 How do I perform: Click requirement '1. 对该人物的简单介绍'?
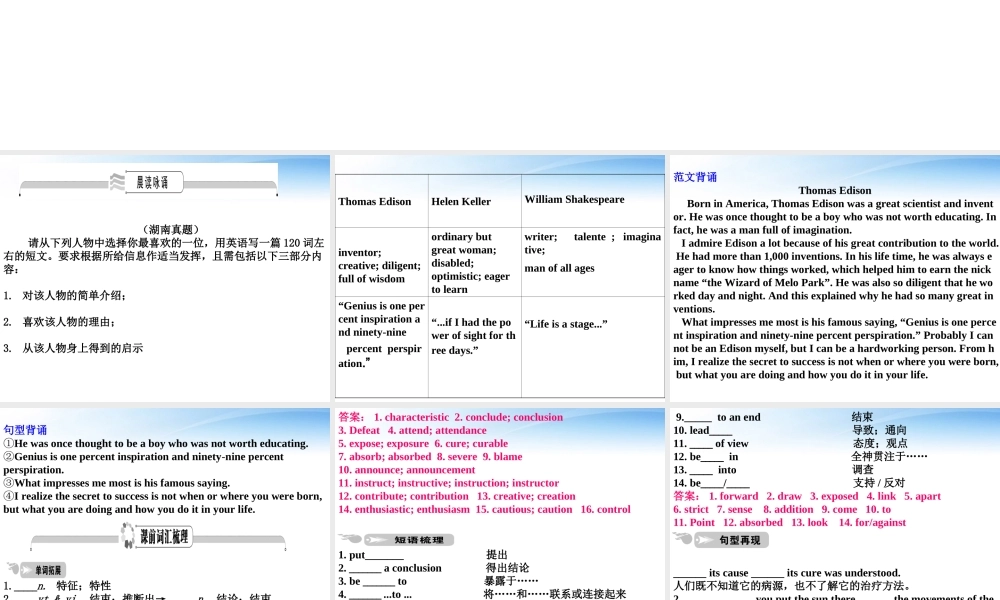point(65,295)
